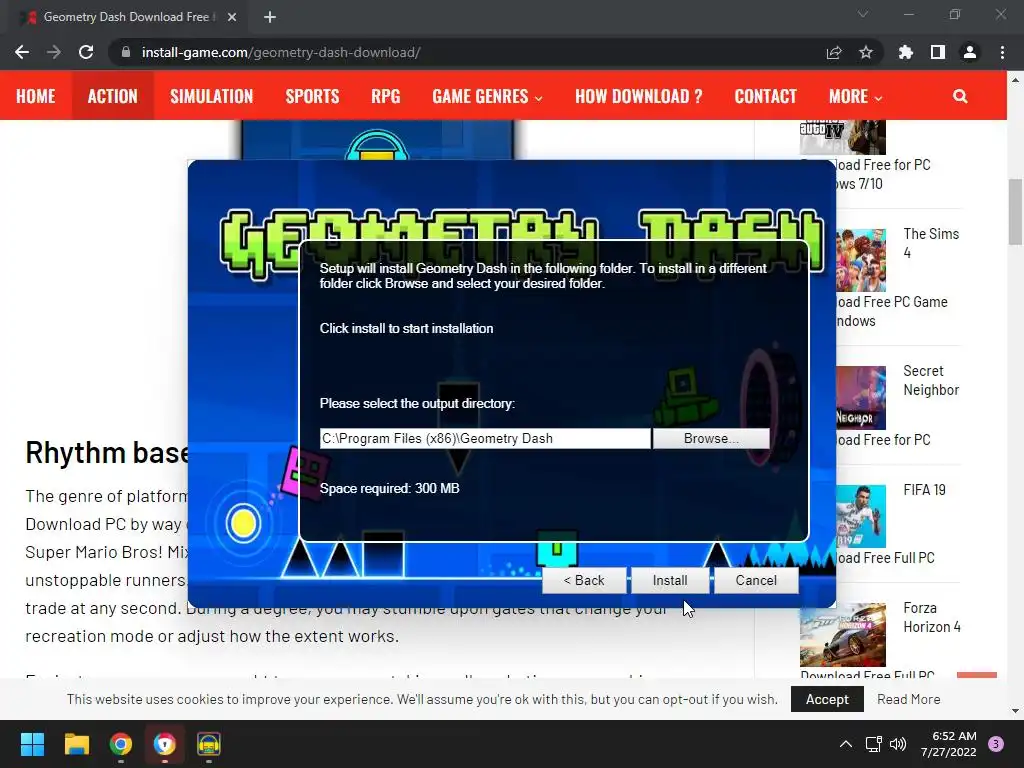Open the Chrome profile icon
Viewport: 1024px width, 768px height.
tap(970, 52)
